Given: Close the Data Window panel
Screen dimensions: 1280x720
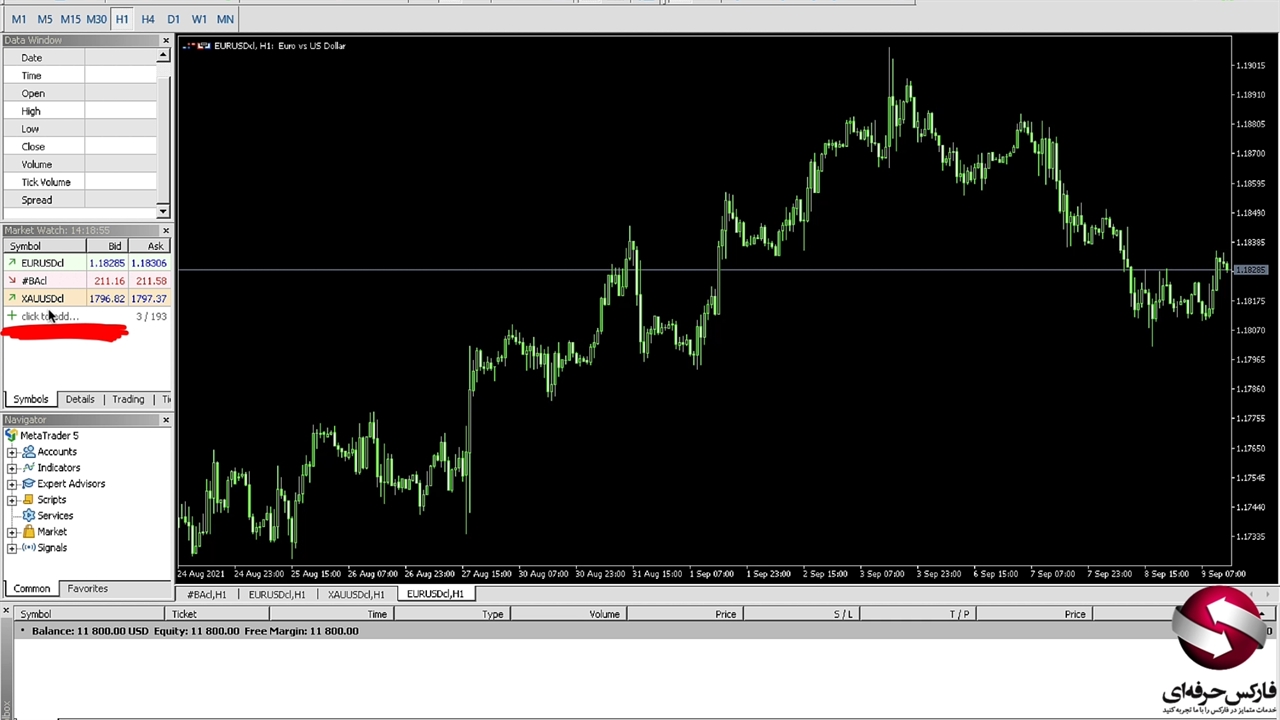Looking at the screenshot, I should (x=166, y=41).
